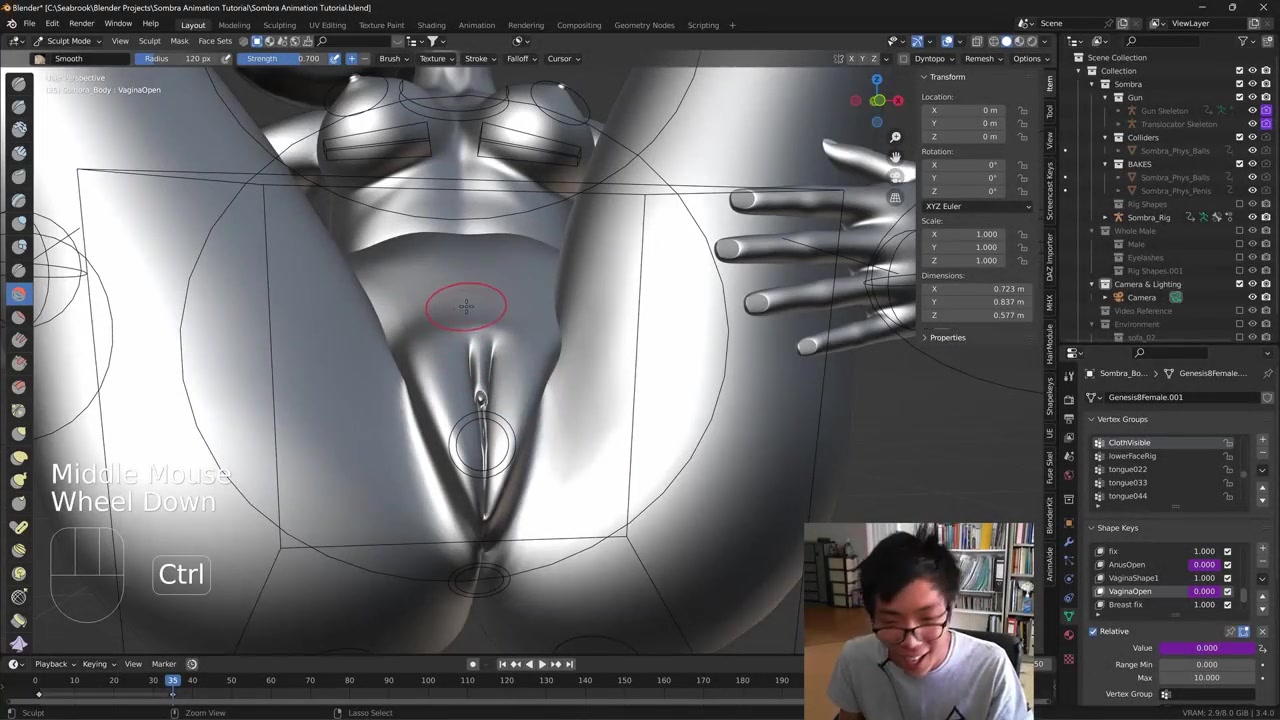Click the pan view hand icon

tap(895, 157)
